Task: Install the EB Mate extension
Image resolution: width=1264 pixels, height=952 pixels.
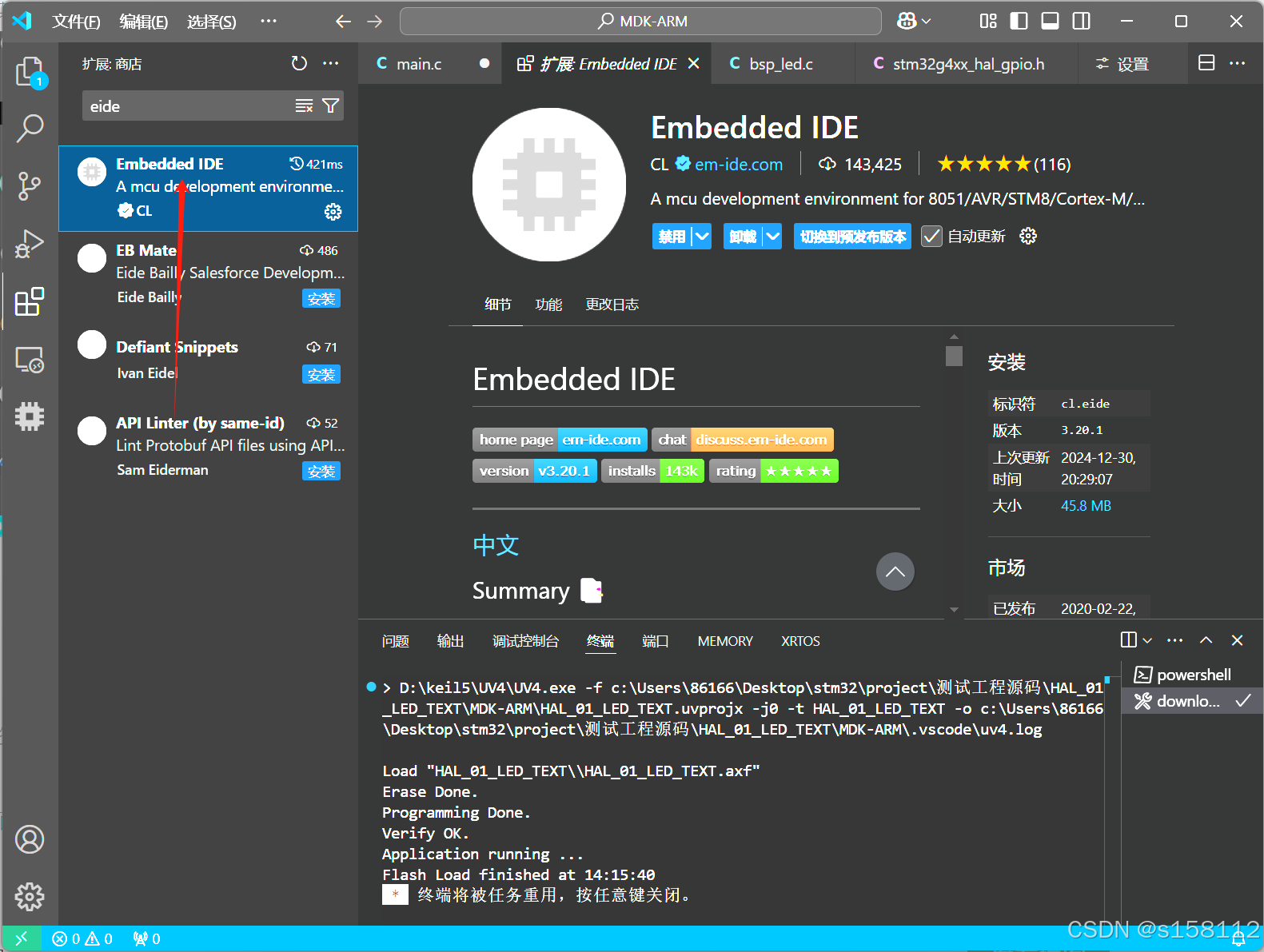Action: tap(321, 299)
